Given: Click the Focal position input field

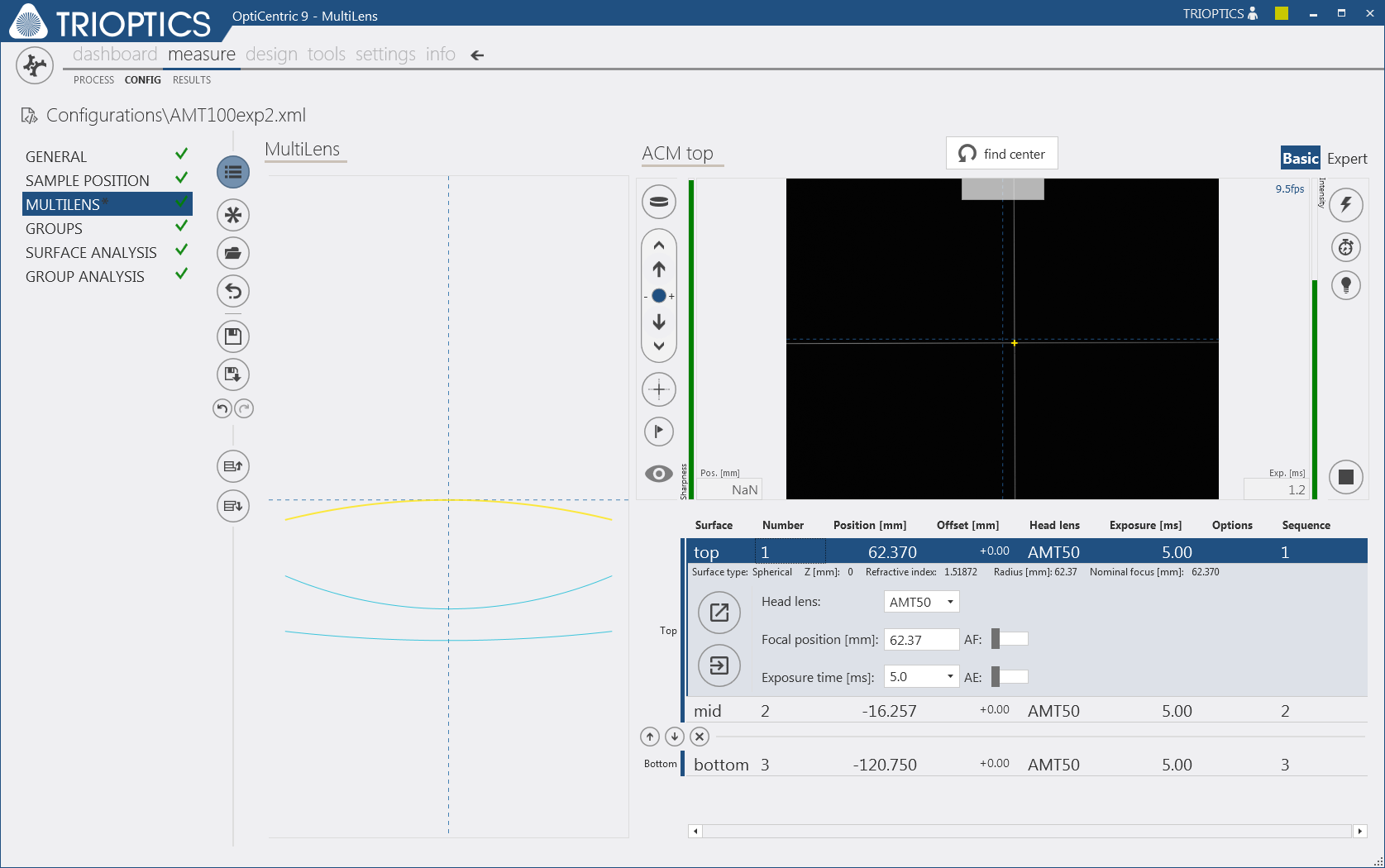Looking at the screenshot, I should [921, 640].
